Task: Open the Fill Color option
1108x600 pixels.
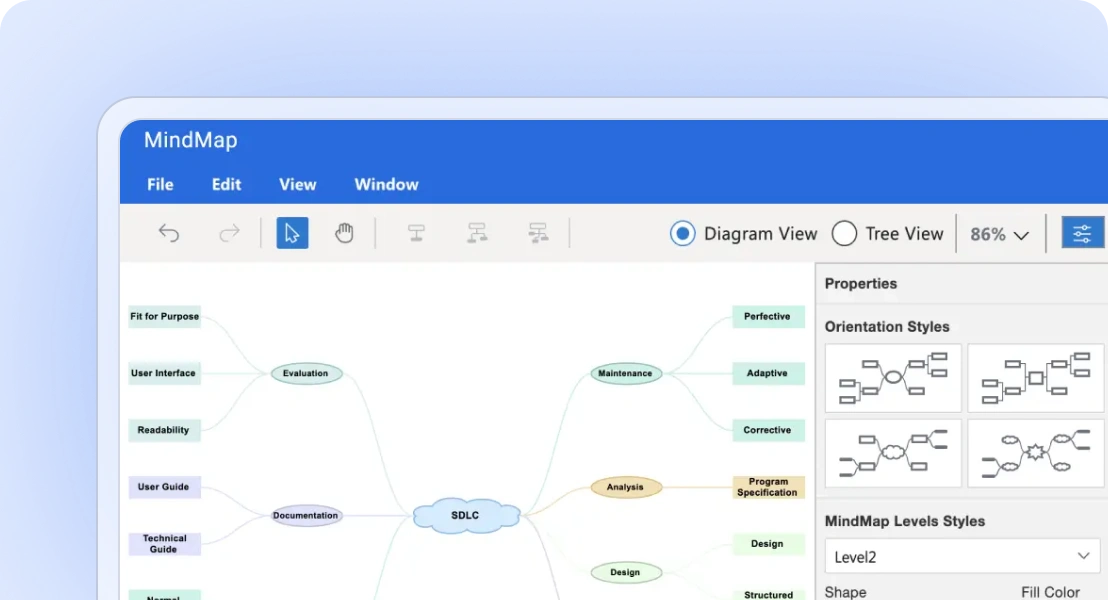Action: pyautogui.click(x=1051, y=592)
